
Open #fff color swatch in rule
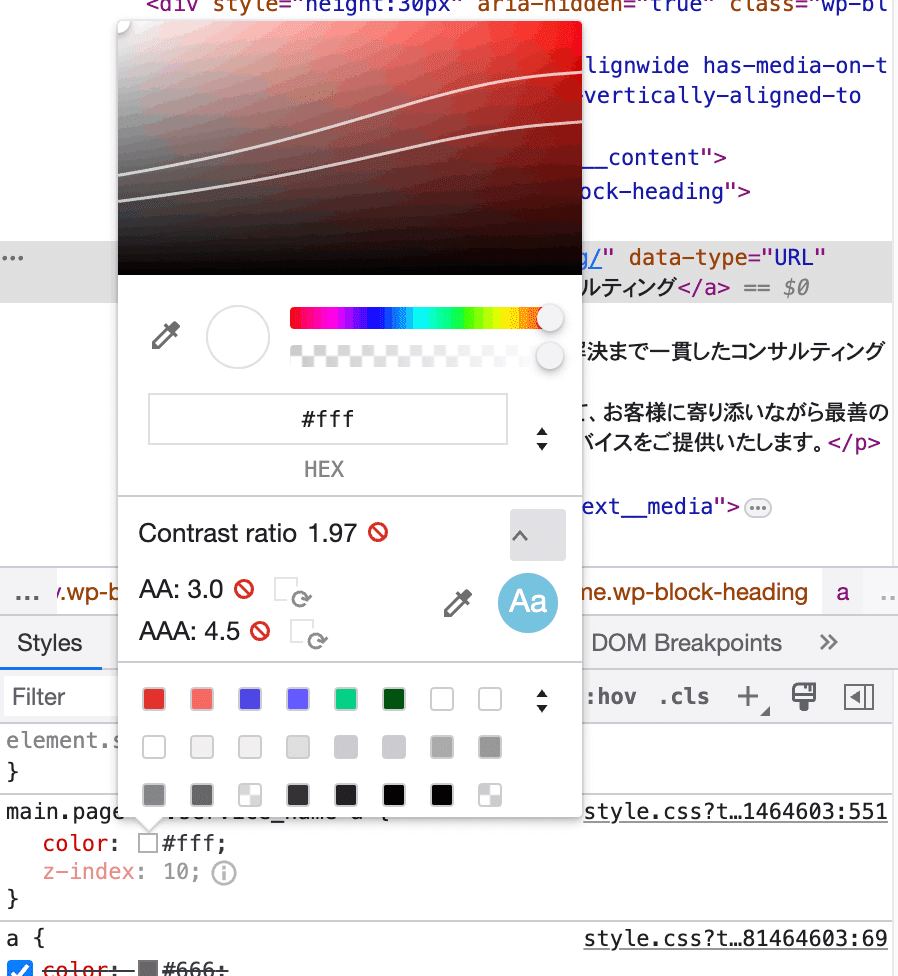[147, 843]
